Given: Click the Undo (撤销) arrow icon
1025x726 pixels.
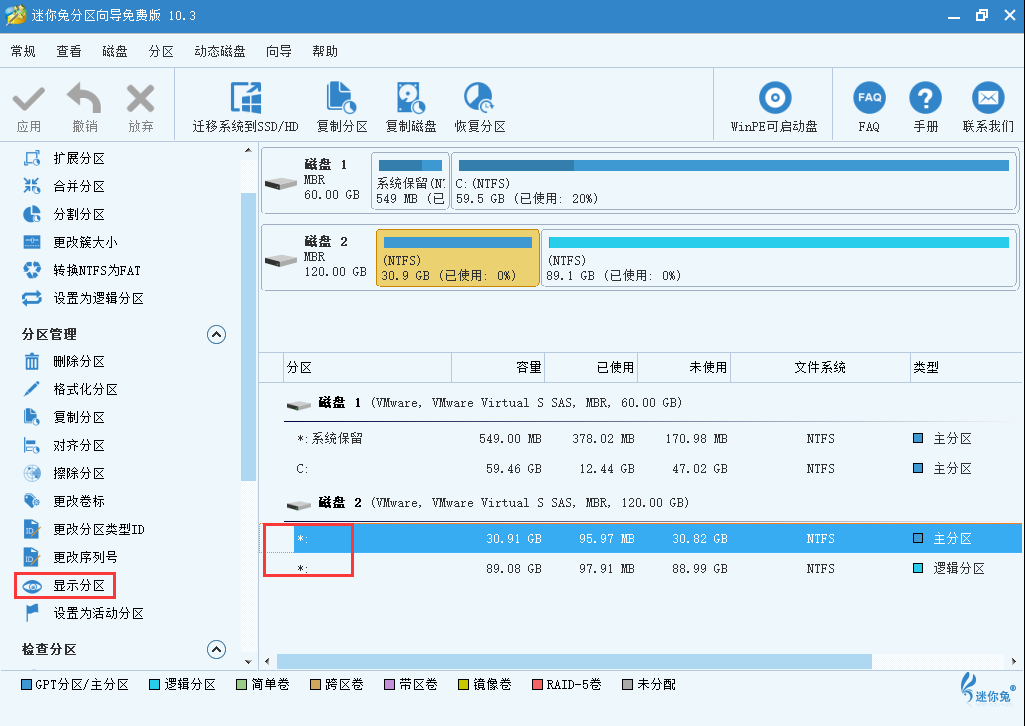Looking at the screenshot, I should 84,98.
